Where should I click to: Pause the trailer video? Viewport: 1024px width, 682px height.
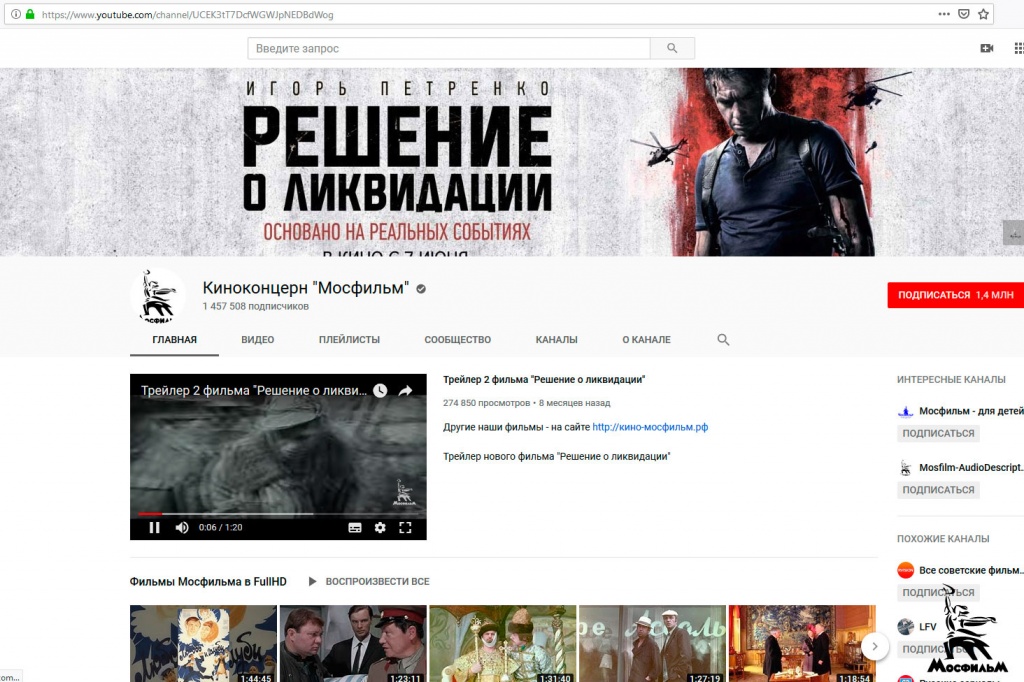154,527
